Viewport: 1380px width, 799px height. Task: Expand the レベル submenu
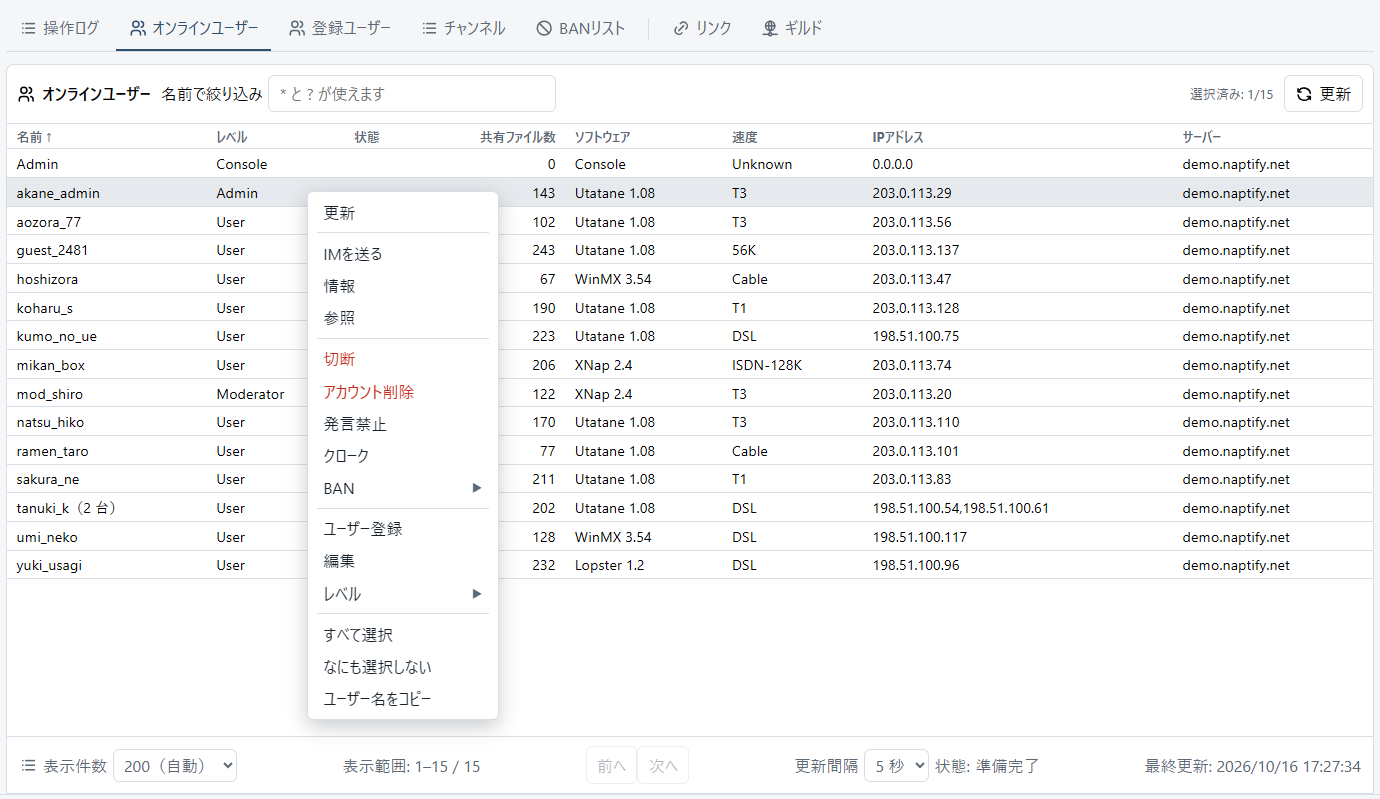[403, 594]
